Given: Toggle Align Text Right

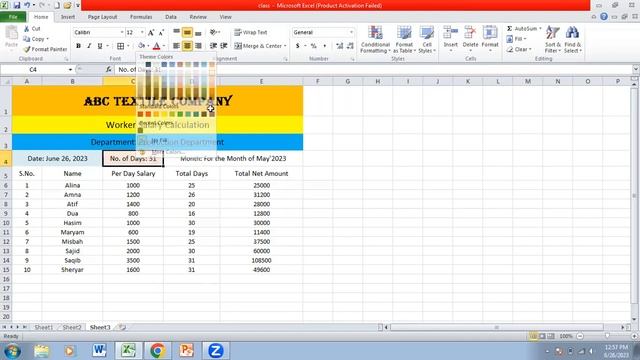Looking at the screenshot, I should [x=198, y=46].
